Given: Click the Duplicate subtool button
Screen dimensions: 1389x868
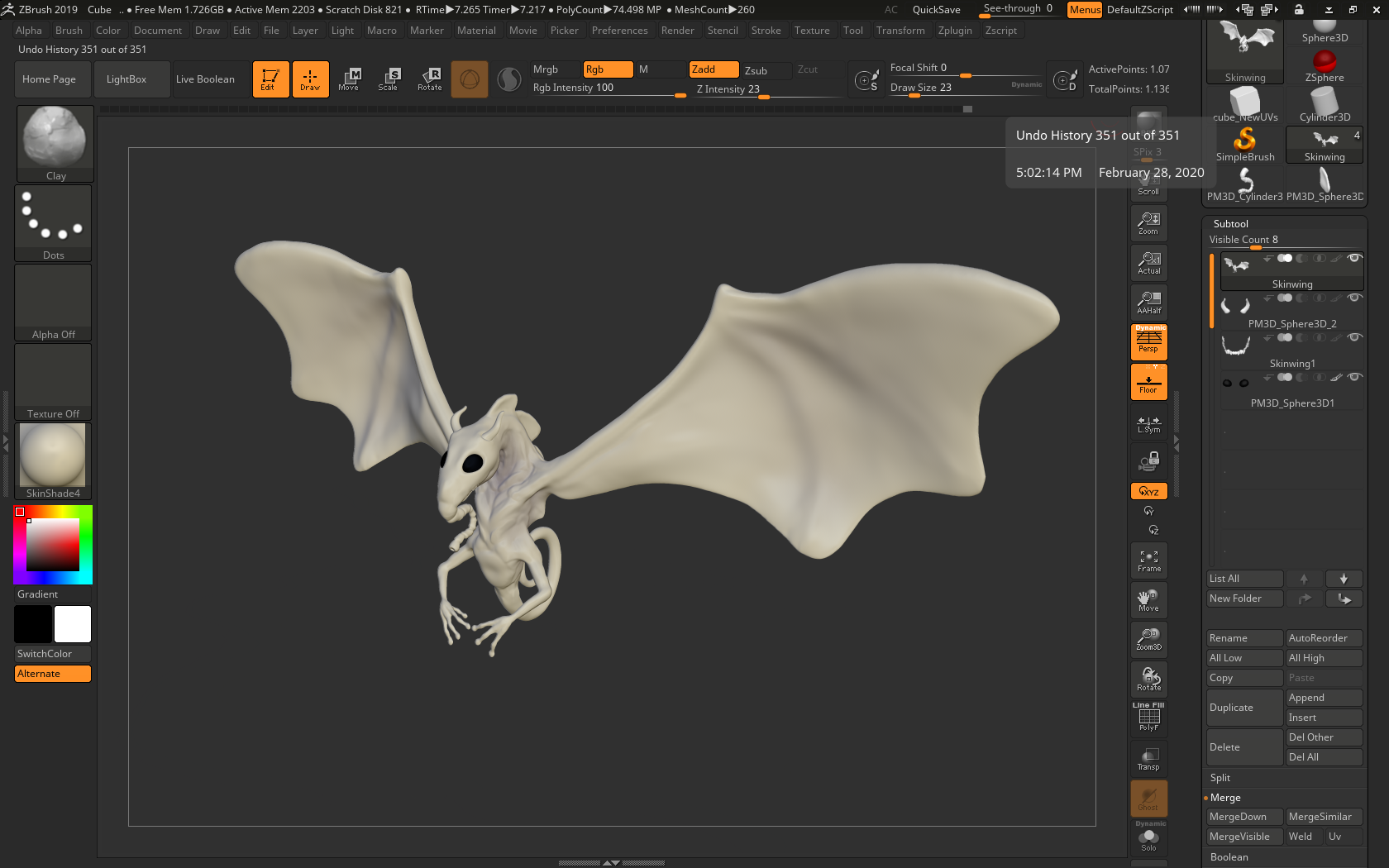Looking at the screenshot, I should click(1243, 708).
